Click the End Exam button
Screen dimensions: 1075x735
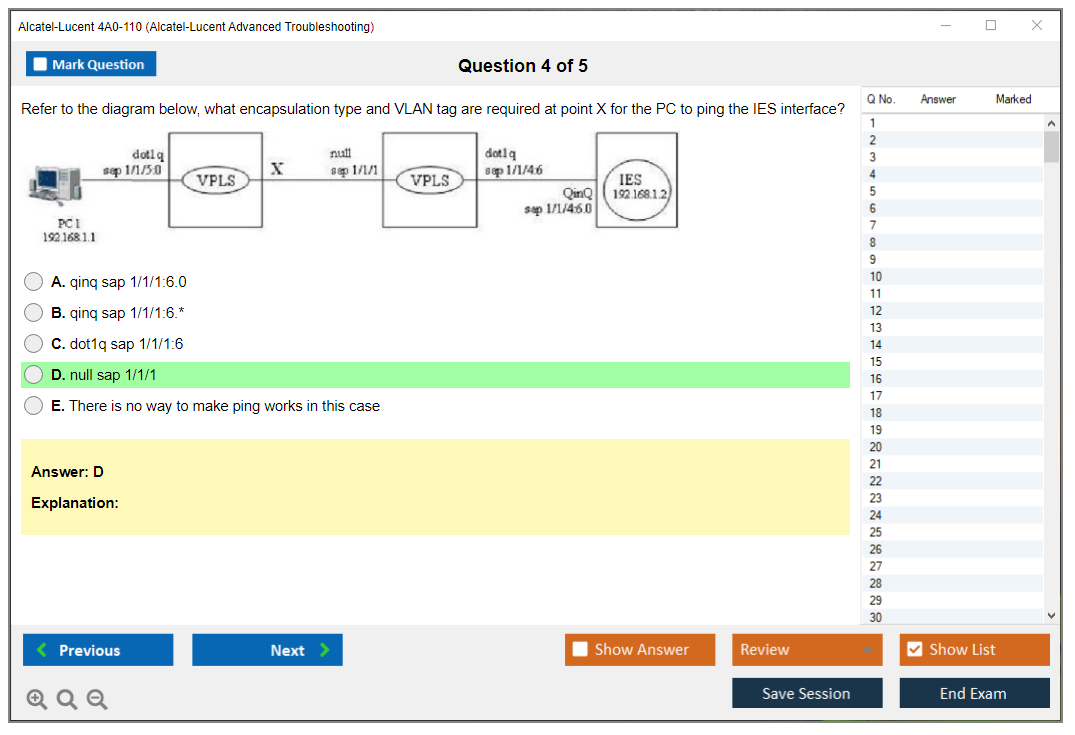tap(974, 693)
